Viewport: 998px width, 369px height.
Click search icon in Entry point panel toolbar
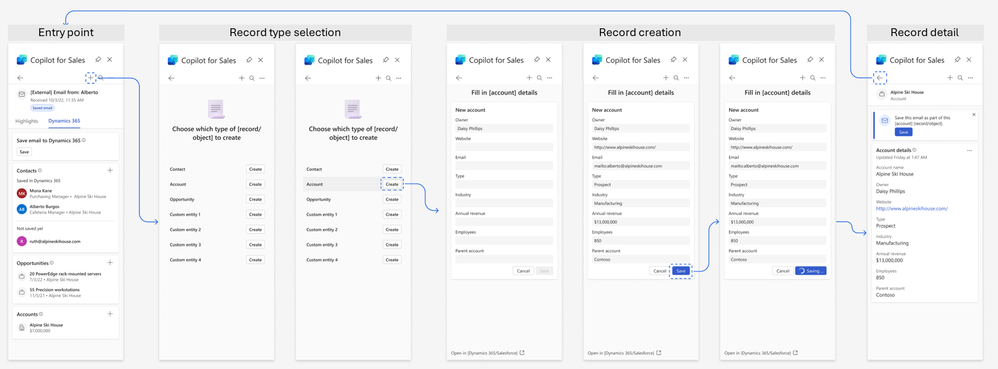click(x=101, y=78)
